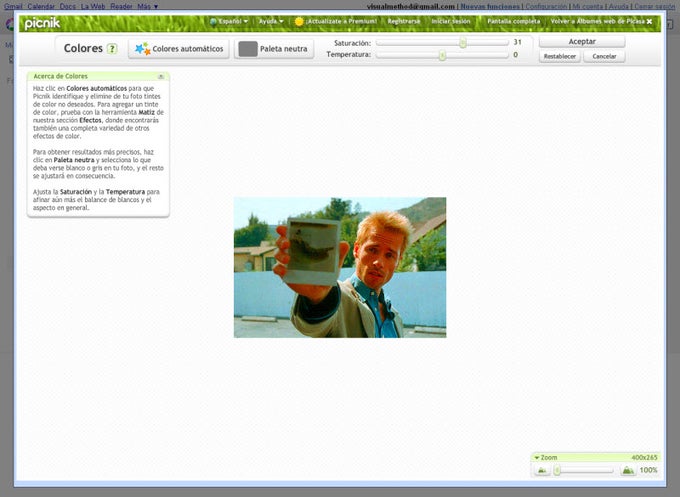Click the Picnik logo
Image resolution: width=680 pixels, height=497 pixels.
coord(42,23)
